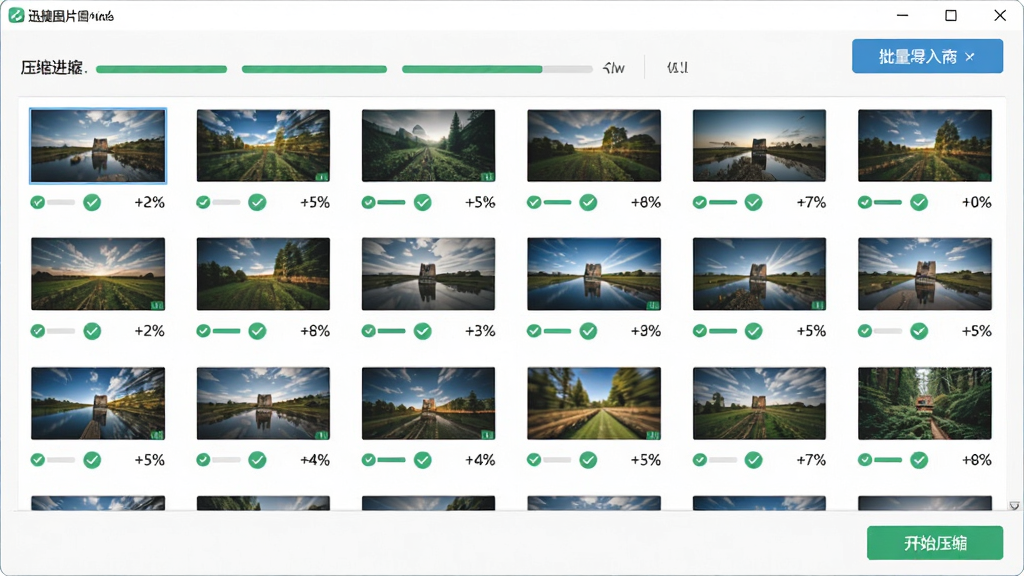Click mini slider under second row's second thumbnail
This screenshot has height=576, width=1024.
(x=226, y=331)
